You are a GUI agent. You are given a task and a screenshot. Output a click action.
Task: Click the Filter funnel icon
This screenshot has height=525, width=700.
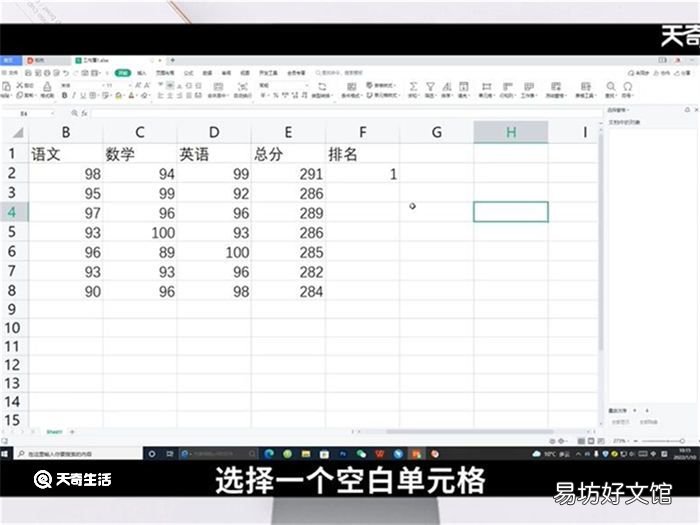(430, 86)
